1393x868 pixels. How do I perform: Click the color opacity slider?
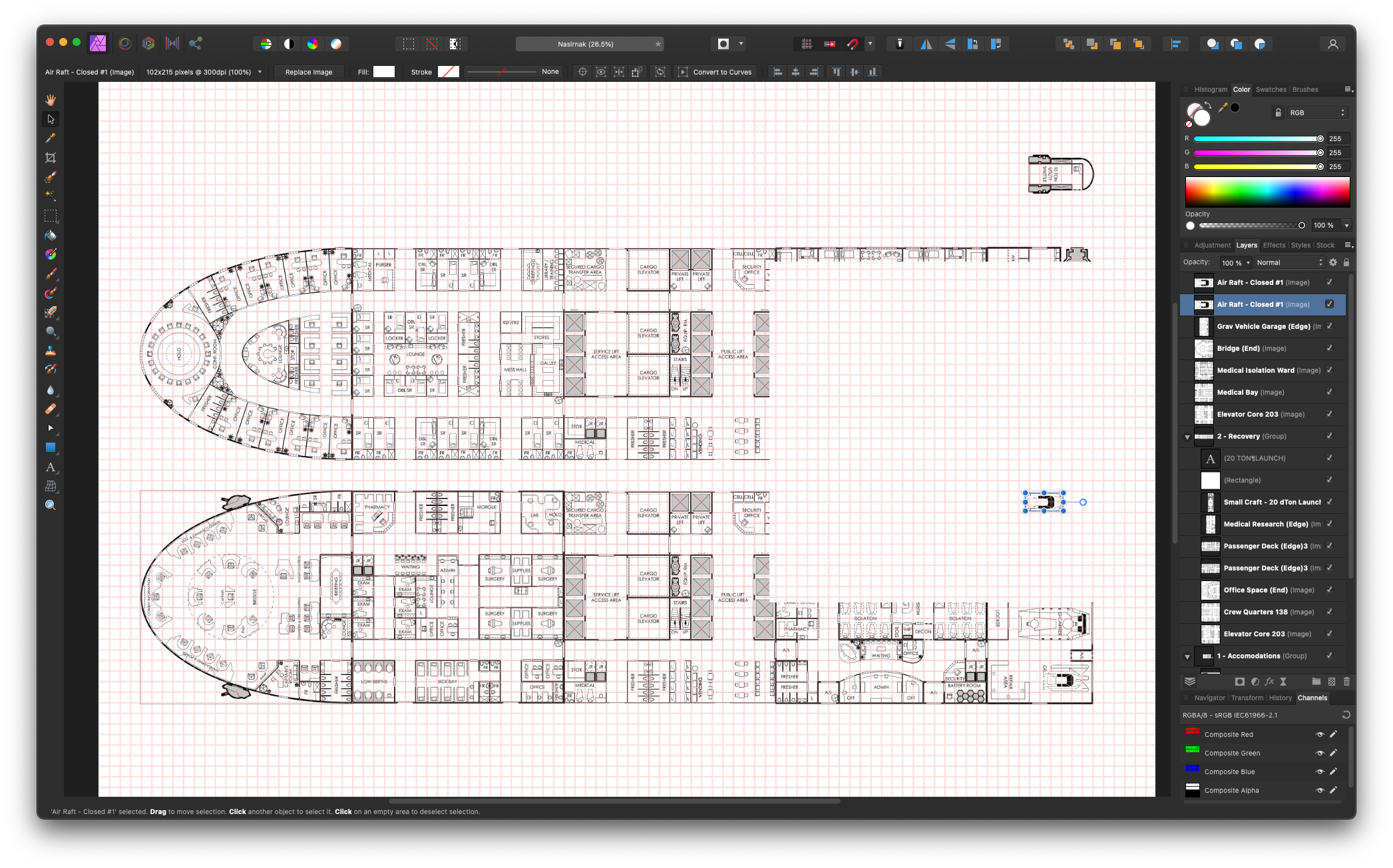[x=1251, y=225]
